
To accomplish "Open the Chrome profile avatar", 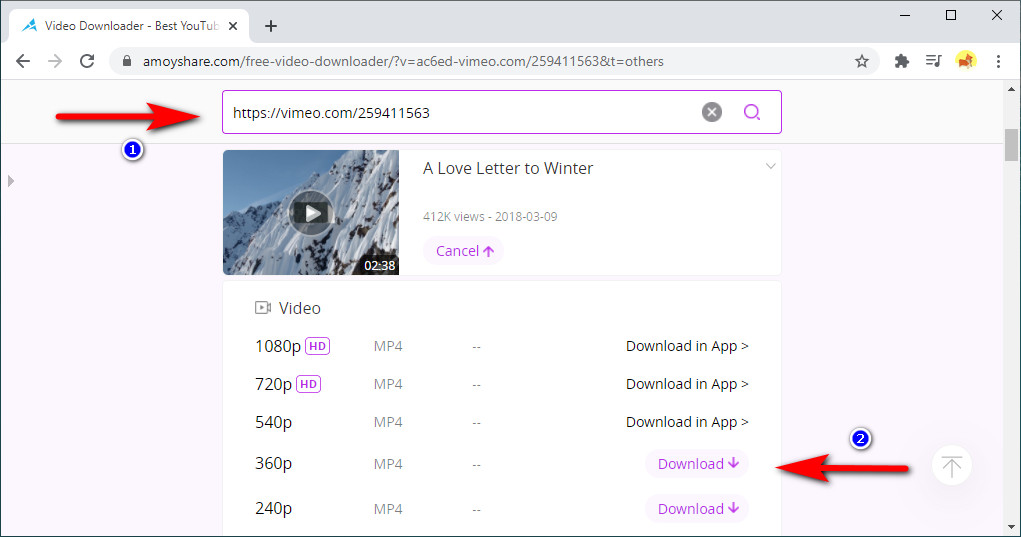I will (x=966, y=61).
